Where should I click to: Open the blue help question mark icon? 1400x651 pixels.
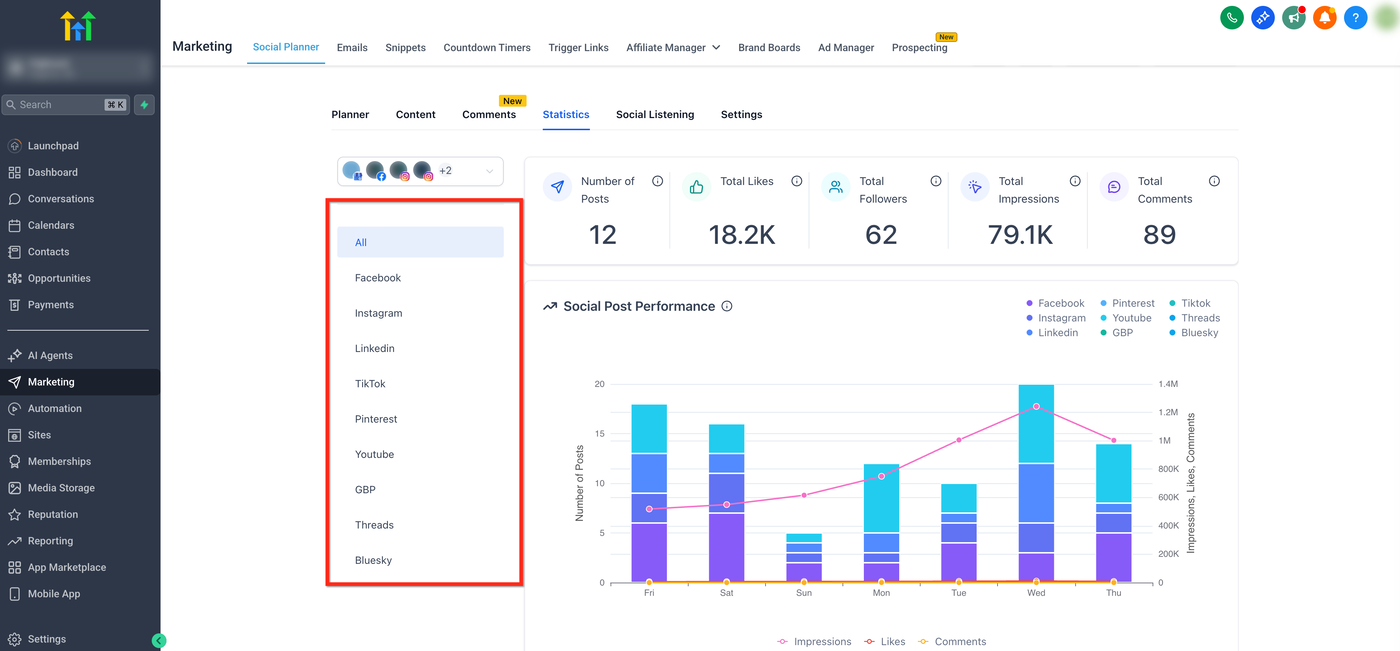1356,17
